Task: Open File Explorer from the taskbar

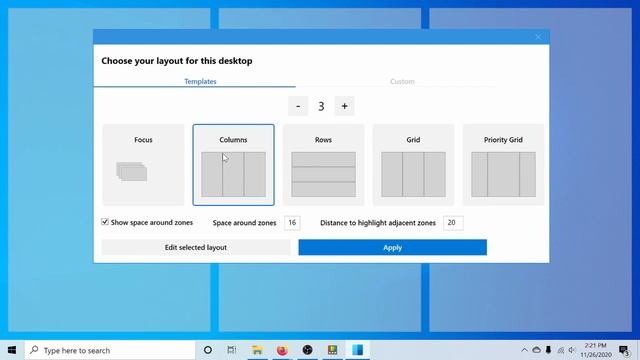Action: pyautogui.click(x=257, y=350)
